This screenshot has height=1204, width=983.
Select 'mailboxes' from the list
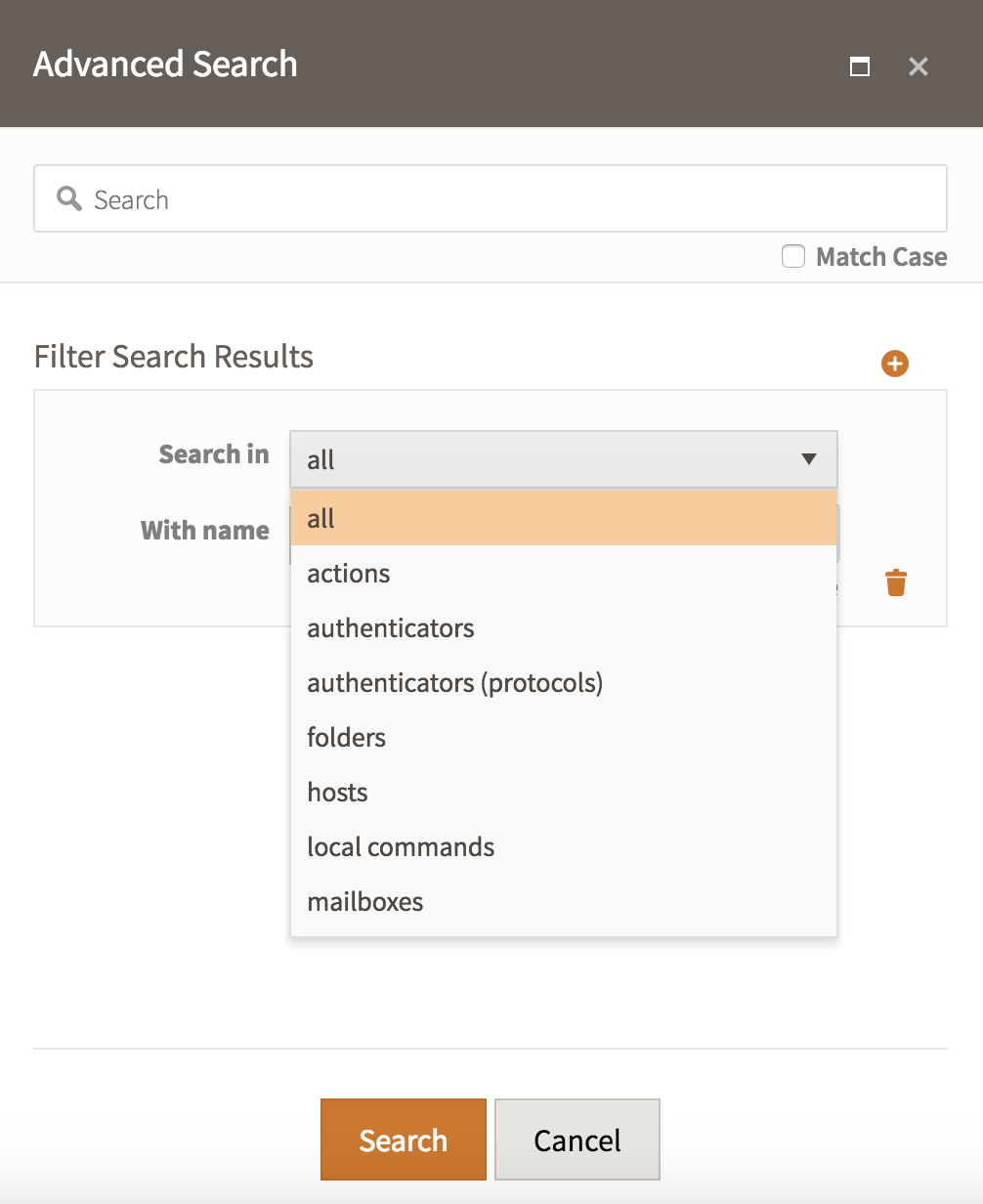(x=564, y=901)
